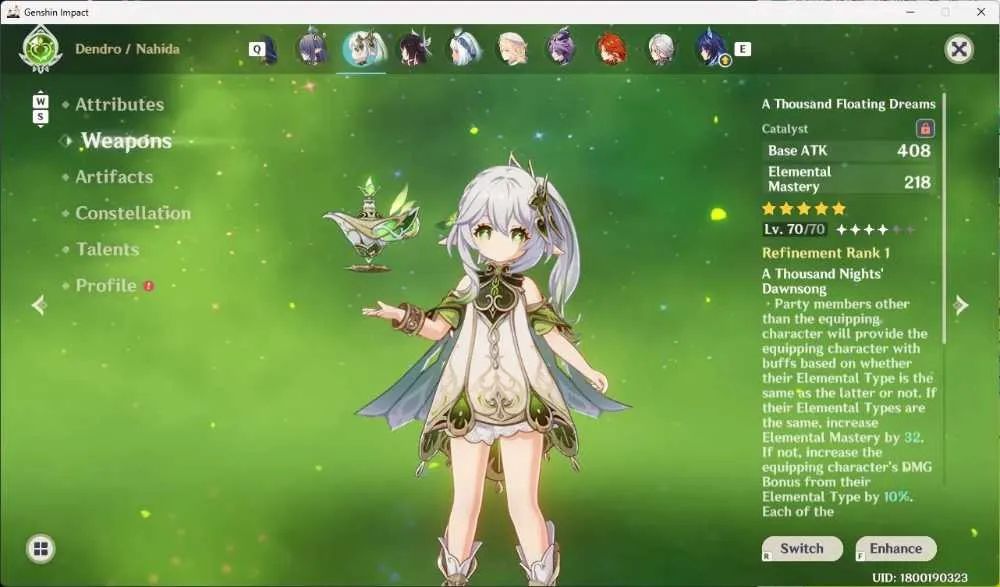Click the gold upgrade arrow badge on last portrait

point(724,61)
